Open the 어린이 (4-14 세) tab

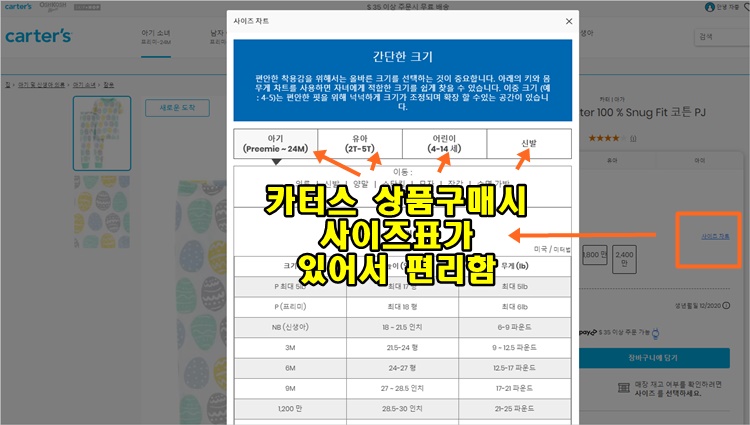(x=444, y=143)
